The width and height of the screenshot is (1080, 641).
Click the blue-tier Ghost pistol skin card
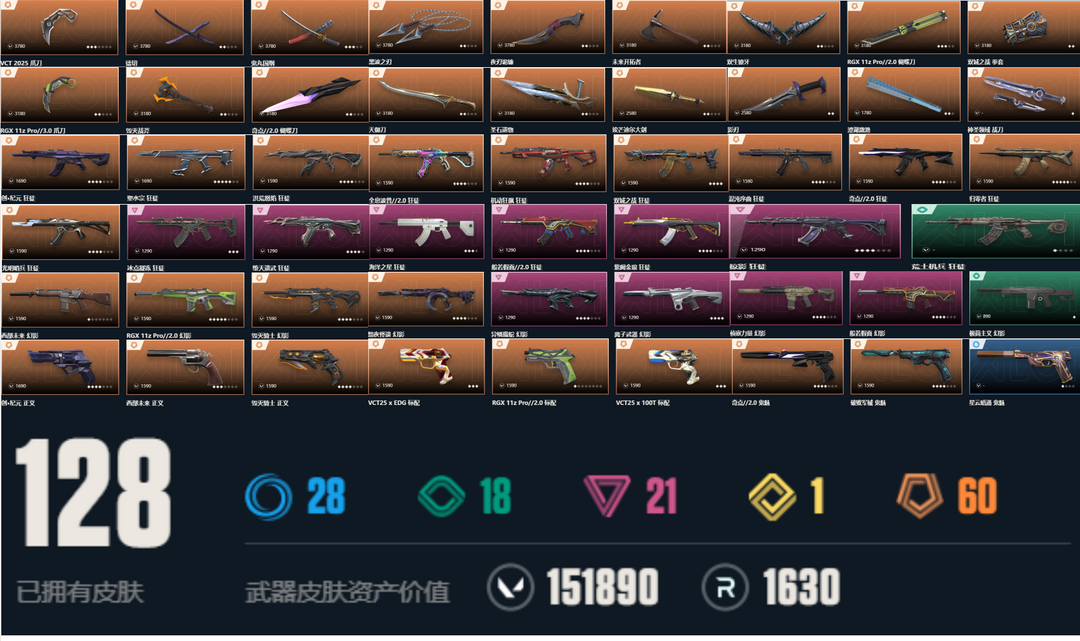(1024, 366)
